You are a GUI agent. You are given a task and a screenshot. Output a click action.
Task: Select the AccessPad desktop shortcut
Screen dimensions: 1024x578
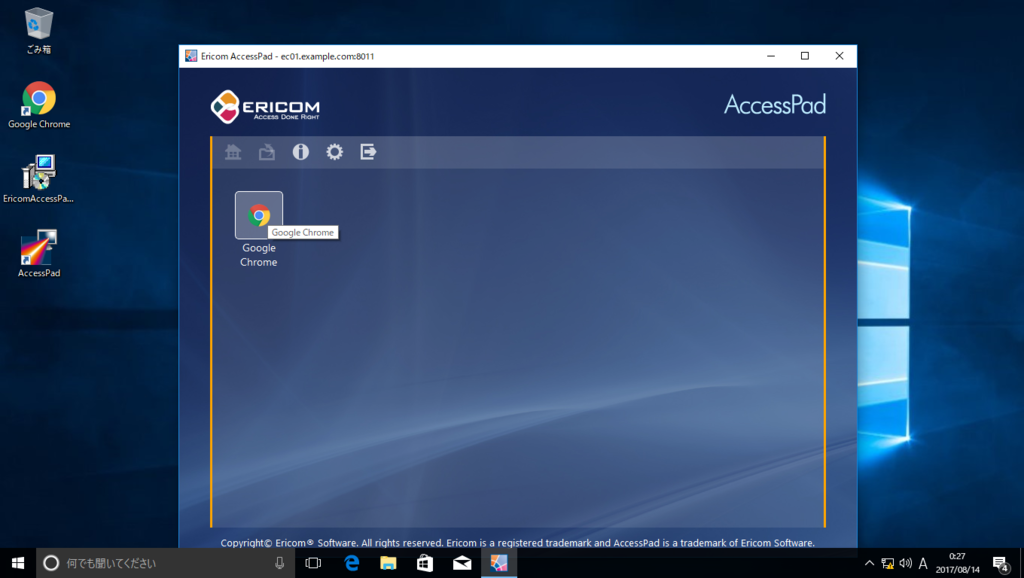(39, 253)
